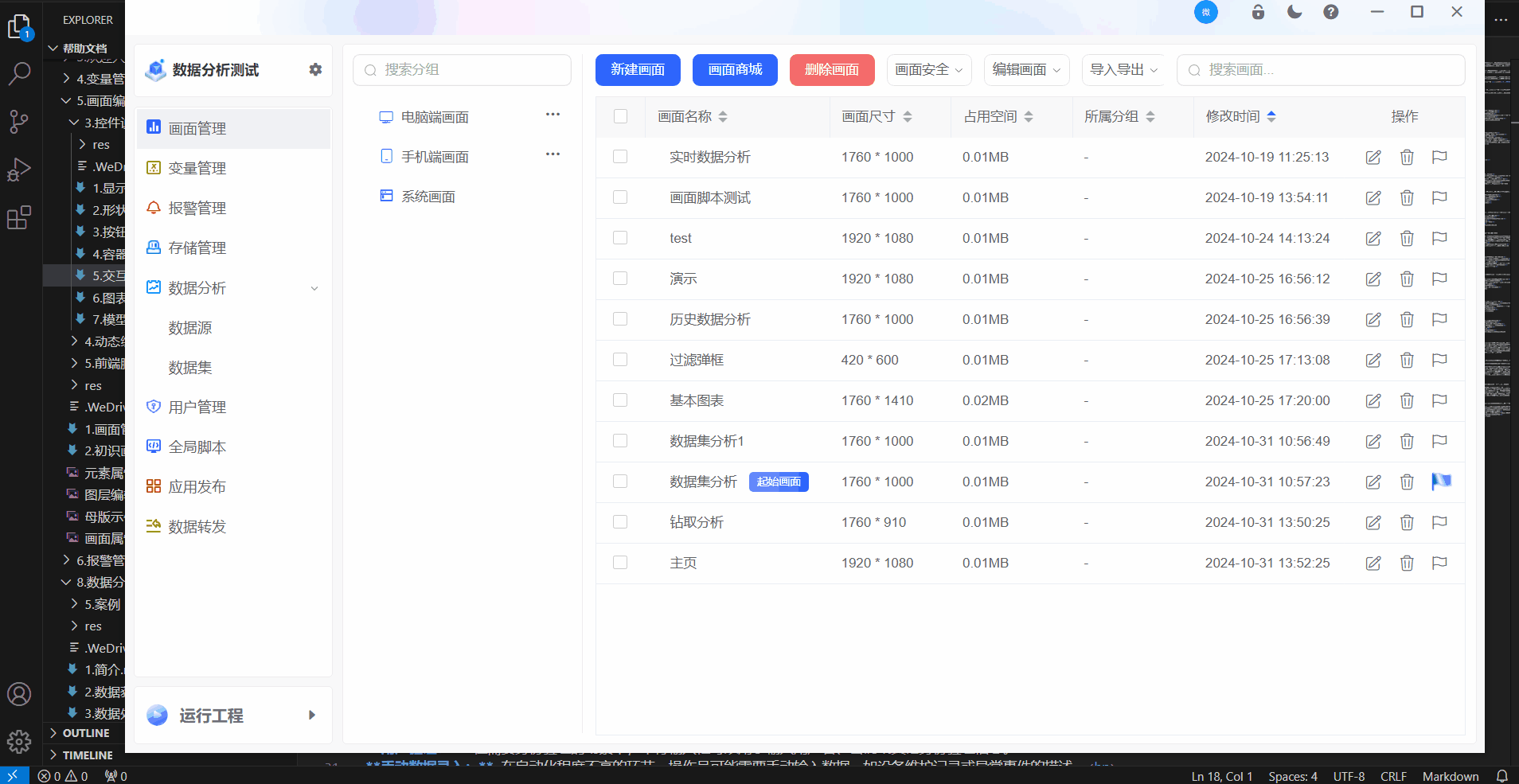The width and height of the screenshot is (1519, 784).
Task: Select the 系统画面 category
Action: click(428, 196)
